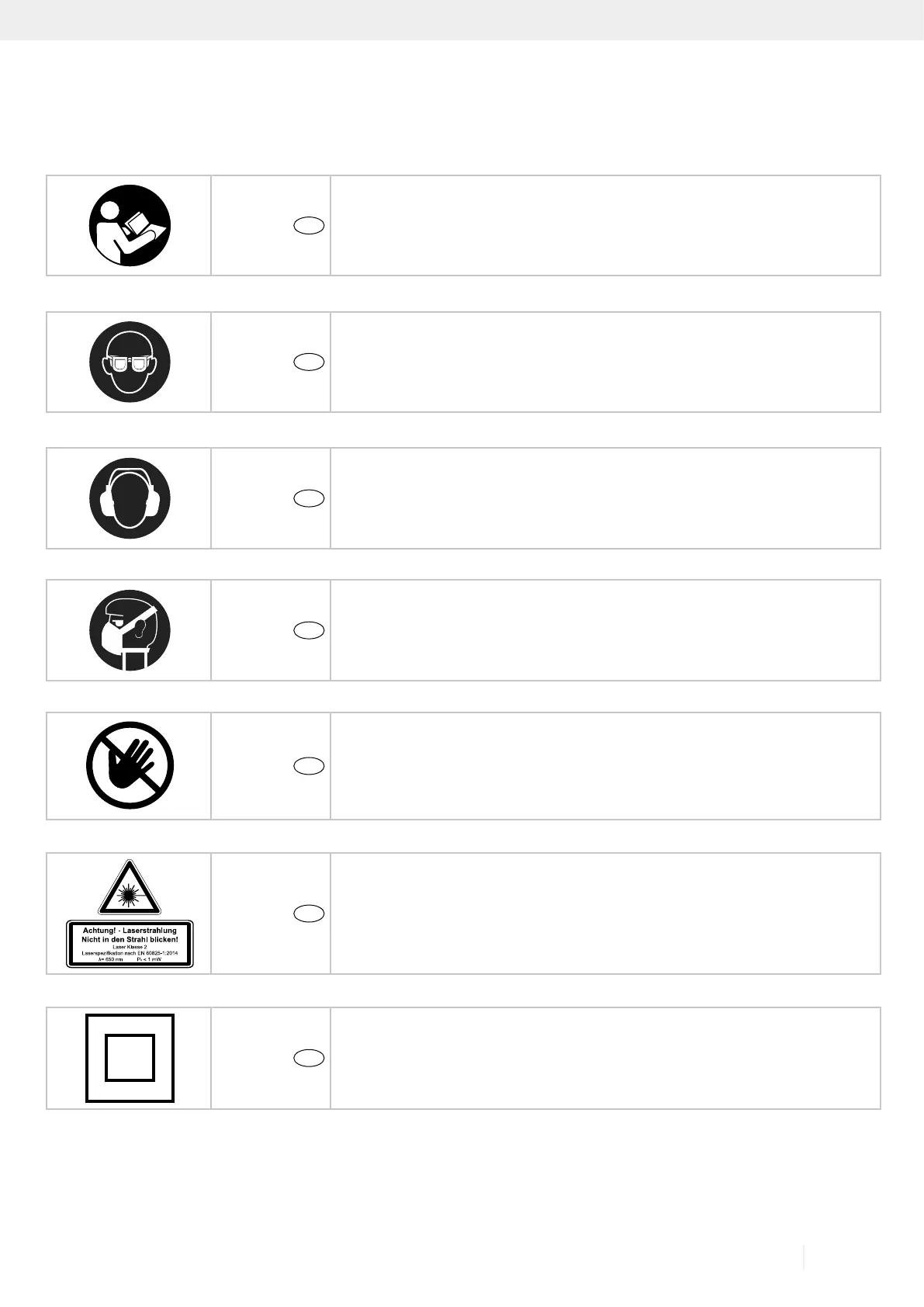The image size is (924, 1307).
Task: Mark the oval beside the laser warning symbol
Action: tap(309, 914)
